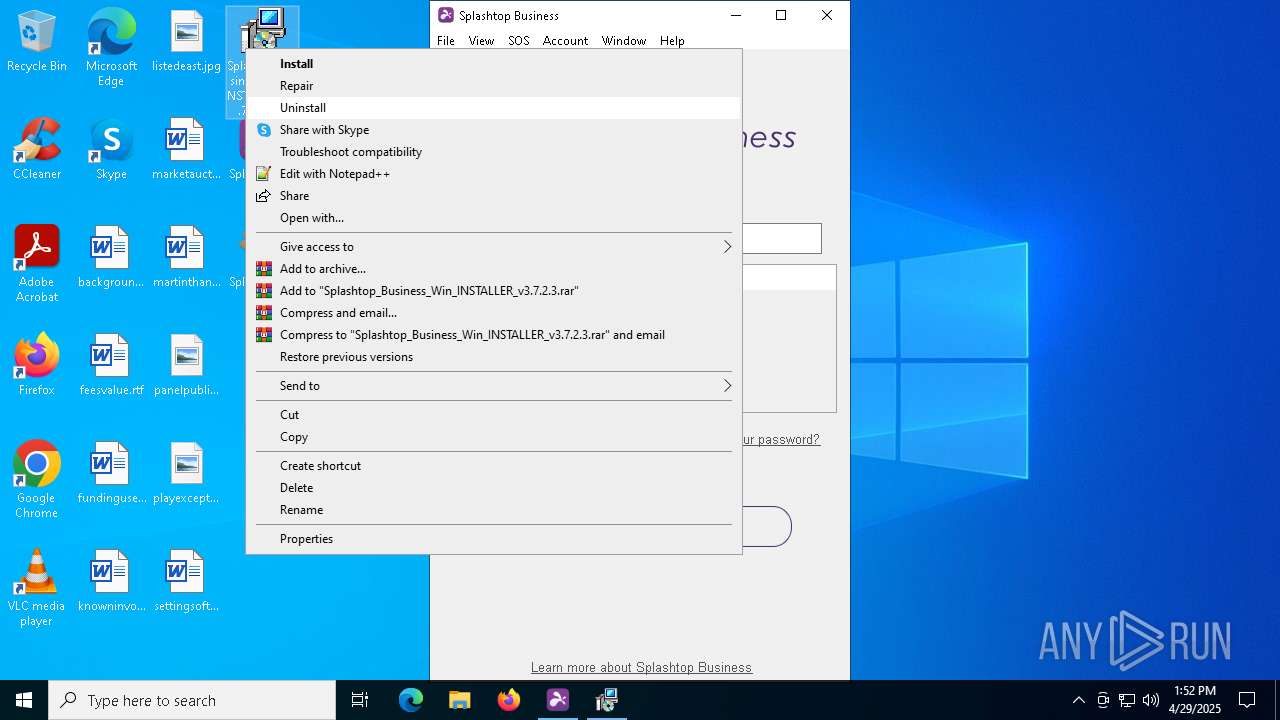This screenshot has height=720, width=1280.
Task: Open Adobe Acrobat desktop shortcut
Action: coord(37,265)
